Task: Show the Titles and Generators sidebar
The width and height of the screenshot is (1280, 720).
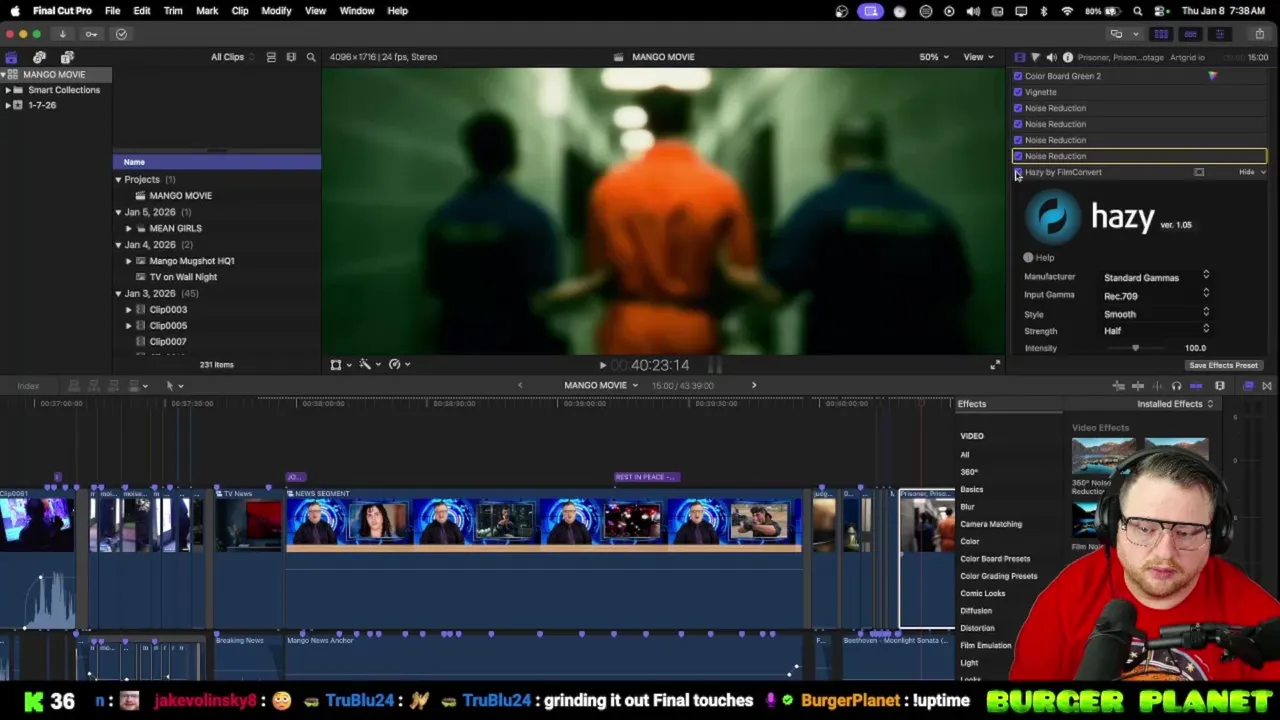Action: pos(67,57)
